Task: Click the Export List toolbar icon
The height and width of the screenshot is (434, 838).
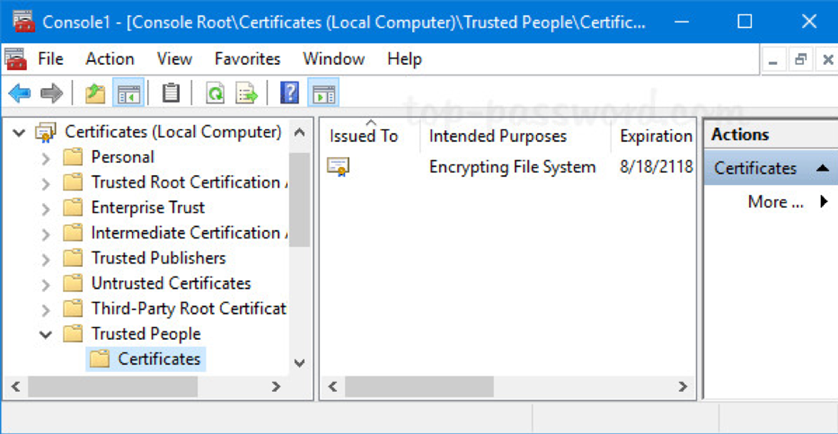Action: [x=247, y=94]
